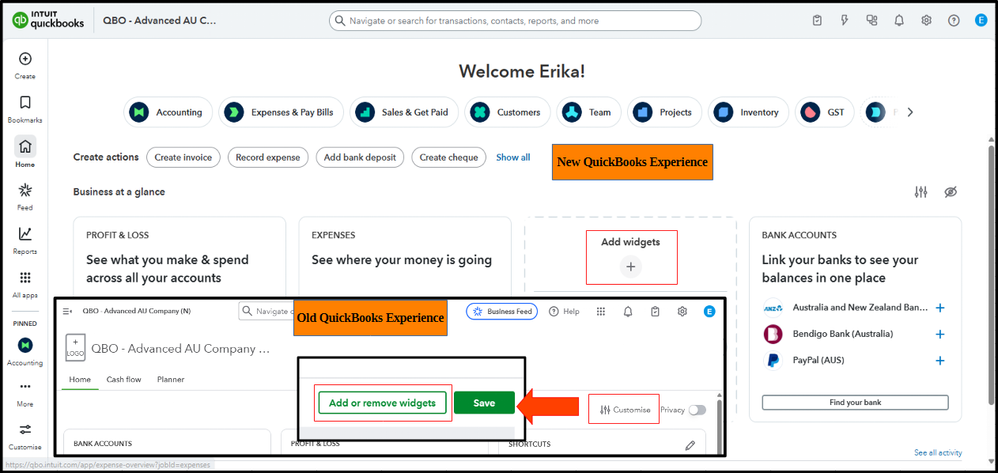This screenshot has height=473, width=998.
Task: Click the lightning bolt icon in top bar
Action: [845, 20]
